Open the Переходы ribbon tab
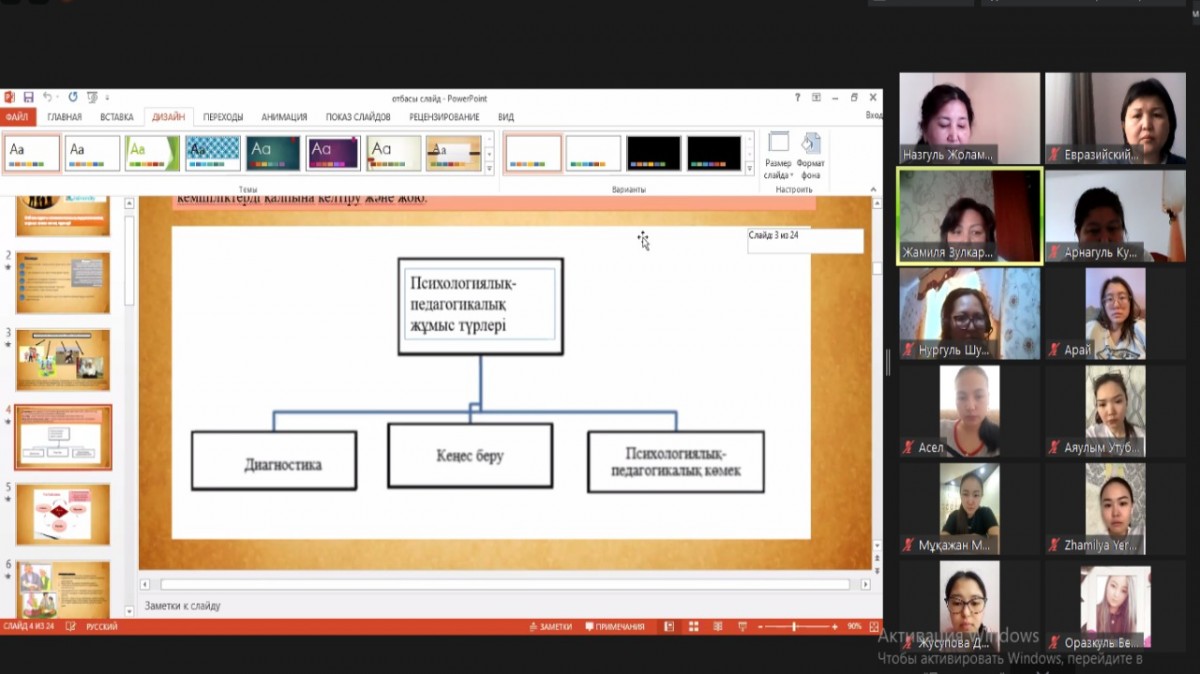The width and height of the screenshot is (1200, 674). (x=223, y=117)
